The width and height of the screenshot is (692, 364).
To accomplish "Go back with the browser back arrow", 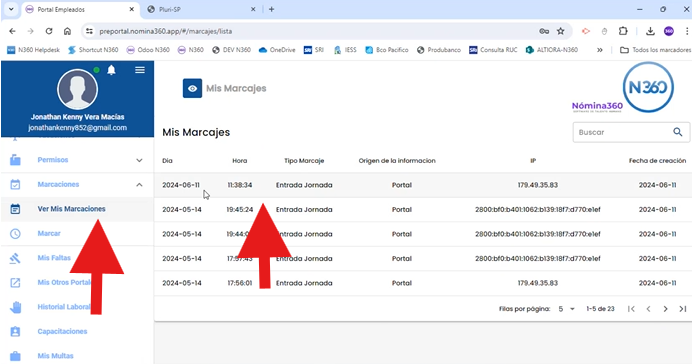I will point(12,31).
